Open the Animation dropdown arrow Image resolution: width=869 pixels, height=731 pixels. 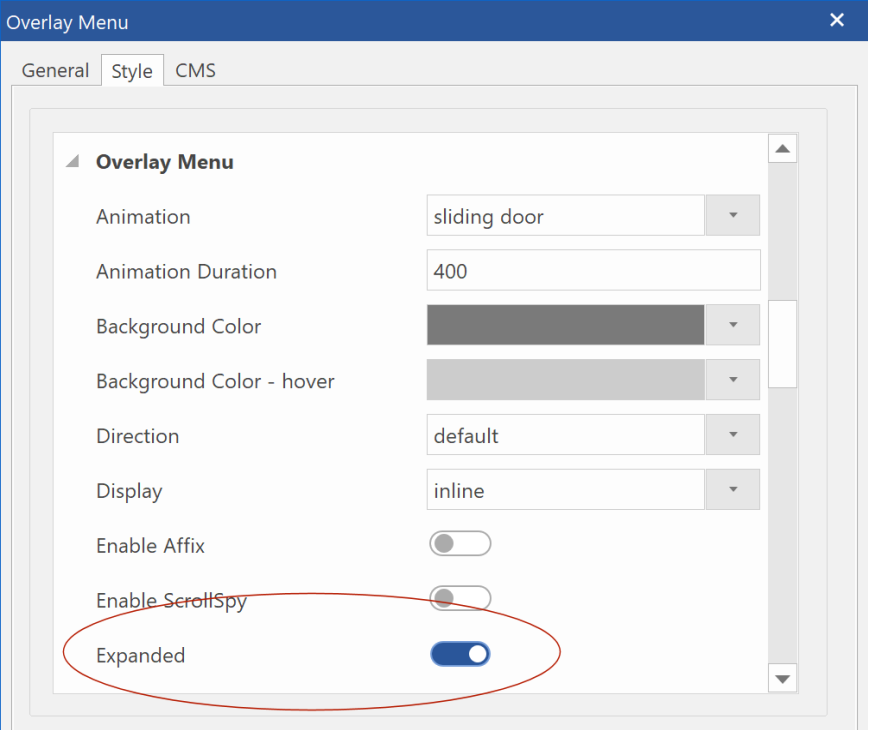[732, 215]
